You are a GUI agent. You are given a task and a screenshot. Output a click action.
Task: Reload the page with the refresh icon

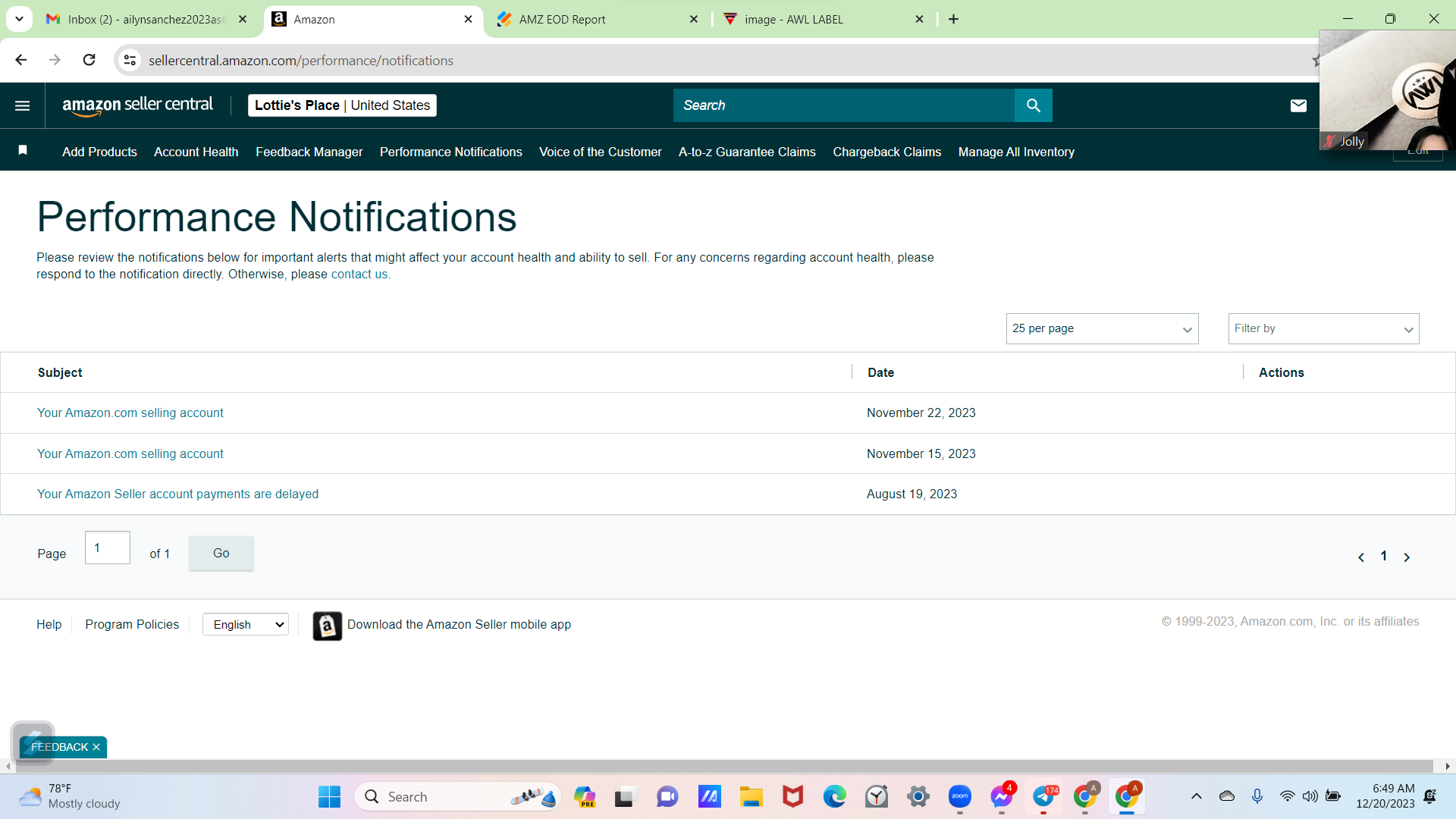coord(89,60)
